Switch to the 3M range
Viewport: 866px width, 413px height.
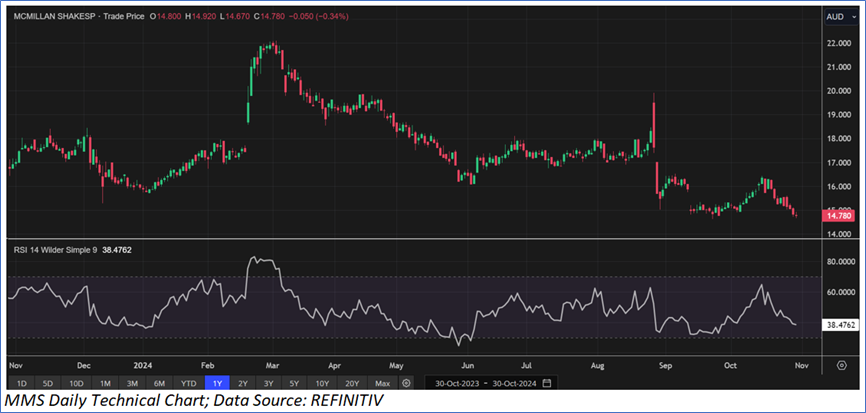(x=133, y=383)
